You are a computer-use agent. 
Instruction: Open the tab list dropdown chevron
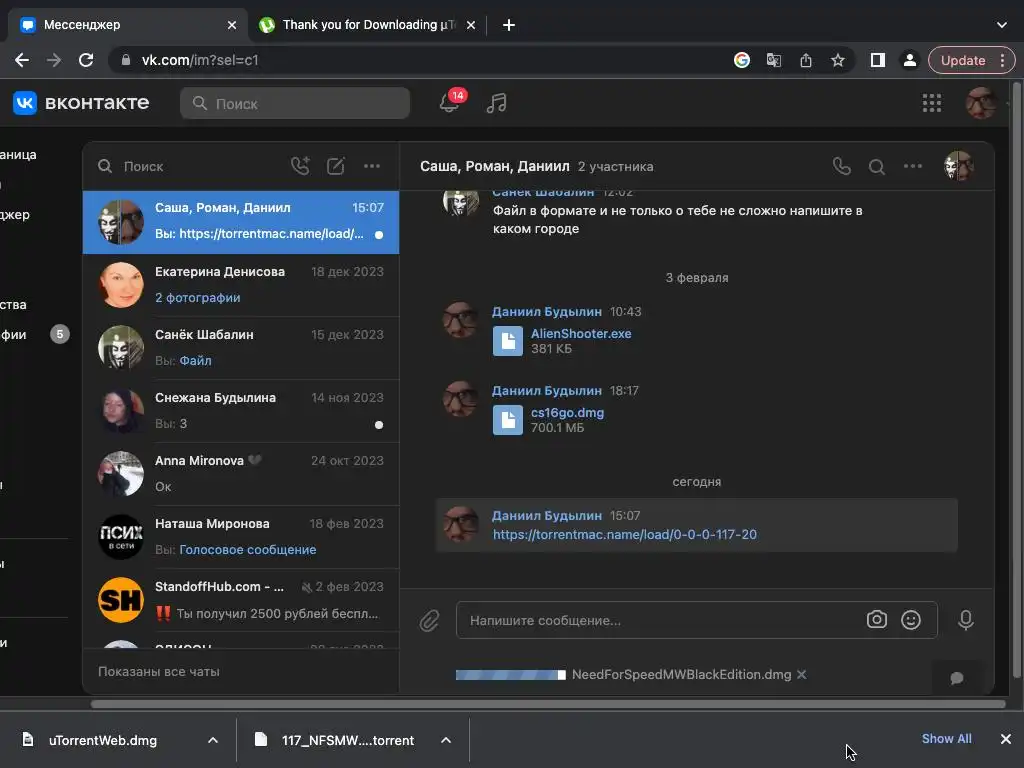click(x=1001, y=25)
